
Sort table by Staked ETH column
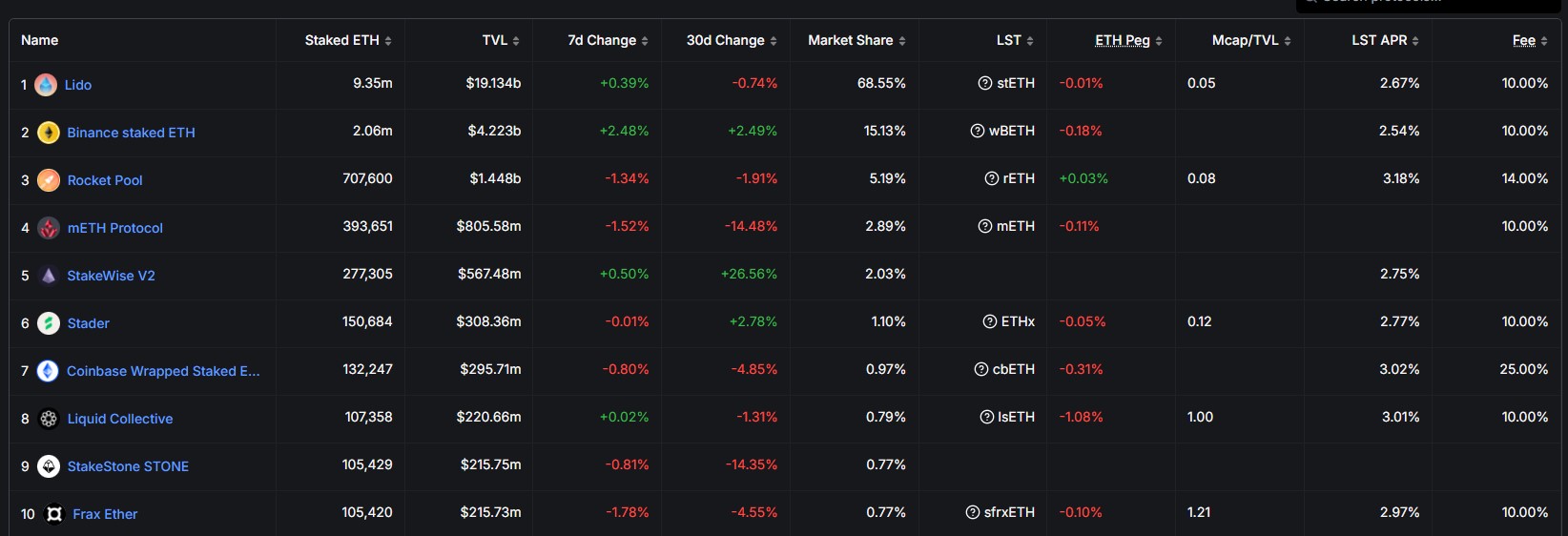[x=348, y=40]
